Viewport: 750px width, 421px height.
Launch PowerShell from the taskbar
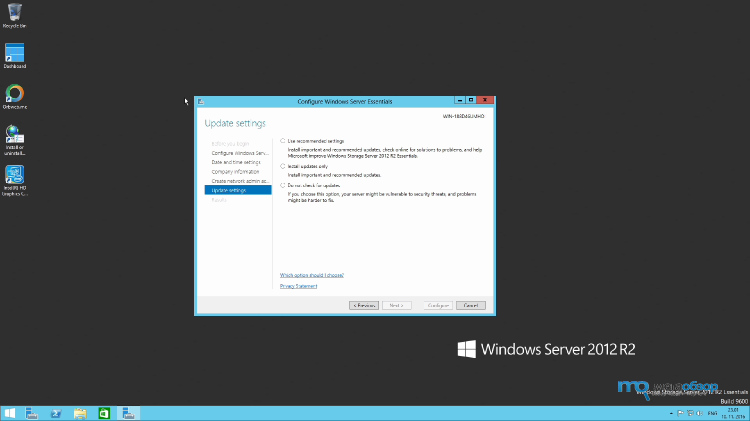pos(56,413)
